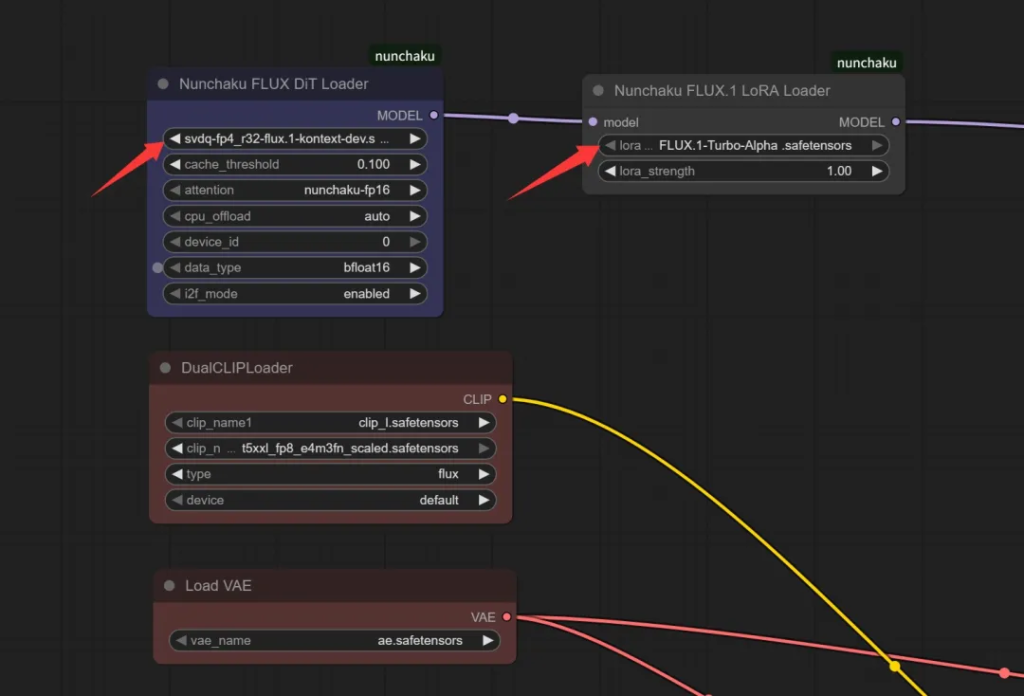Collapse the Load VAE node dot

coord(169,586)
